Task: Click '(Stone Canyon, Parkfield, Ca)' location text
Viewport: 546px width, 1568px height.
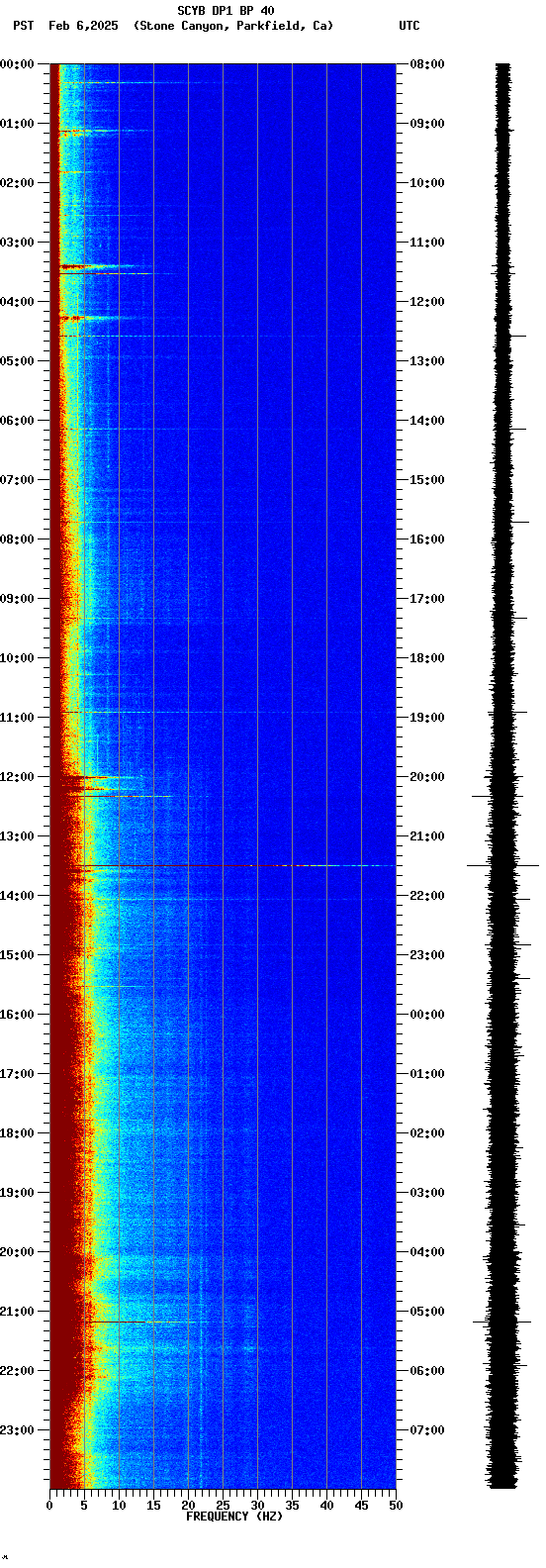Action: (x=233, y=26)
